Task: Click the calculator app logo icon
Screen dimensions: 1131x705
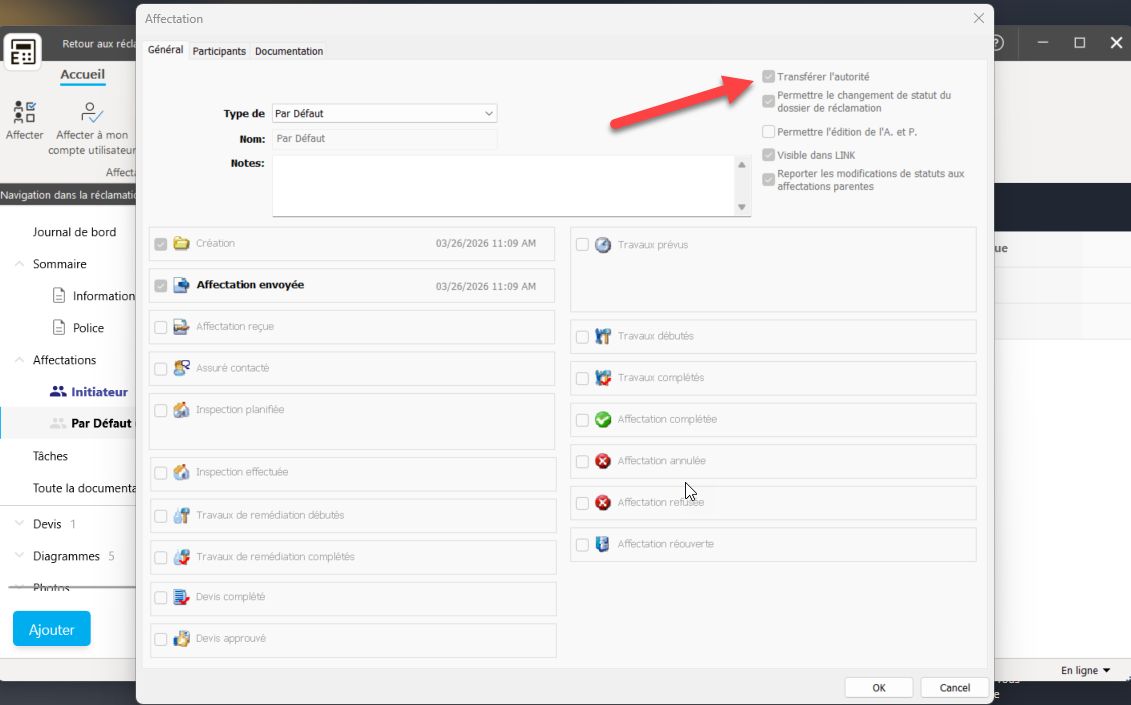Action: pyautogui.click(x=22, y=52)
